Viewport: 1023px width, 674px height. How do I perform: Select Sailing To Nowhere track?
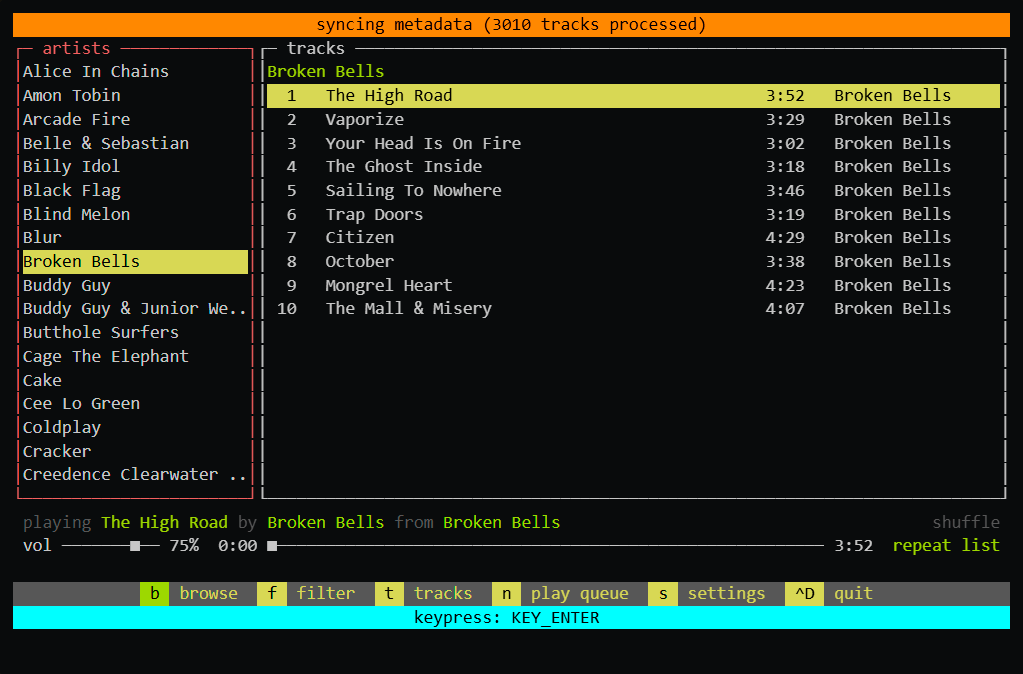(x=633, y=191)
